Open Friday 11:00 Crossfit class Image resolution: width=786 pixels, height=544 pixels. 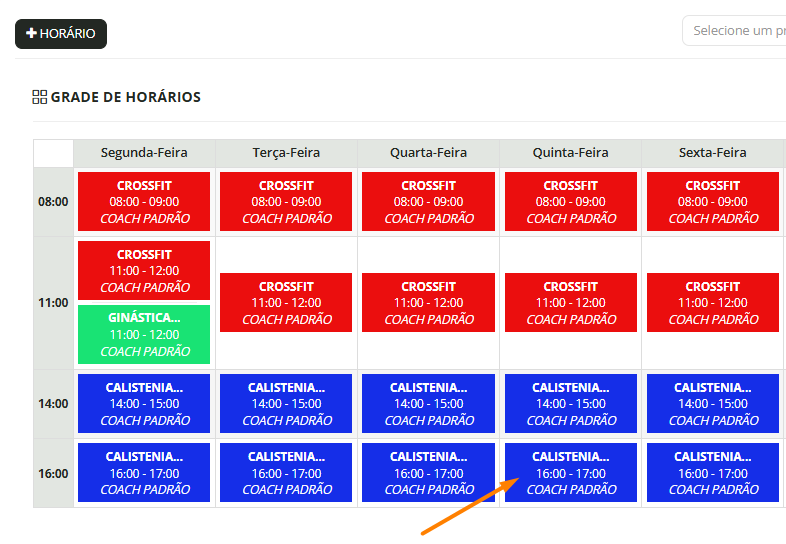coord(713,302)
